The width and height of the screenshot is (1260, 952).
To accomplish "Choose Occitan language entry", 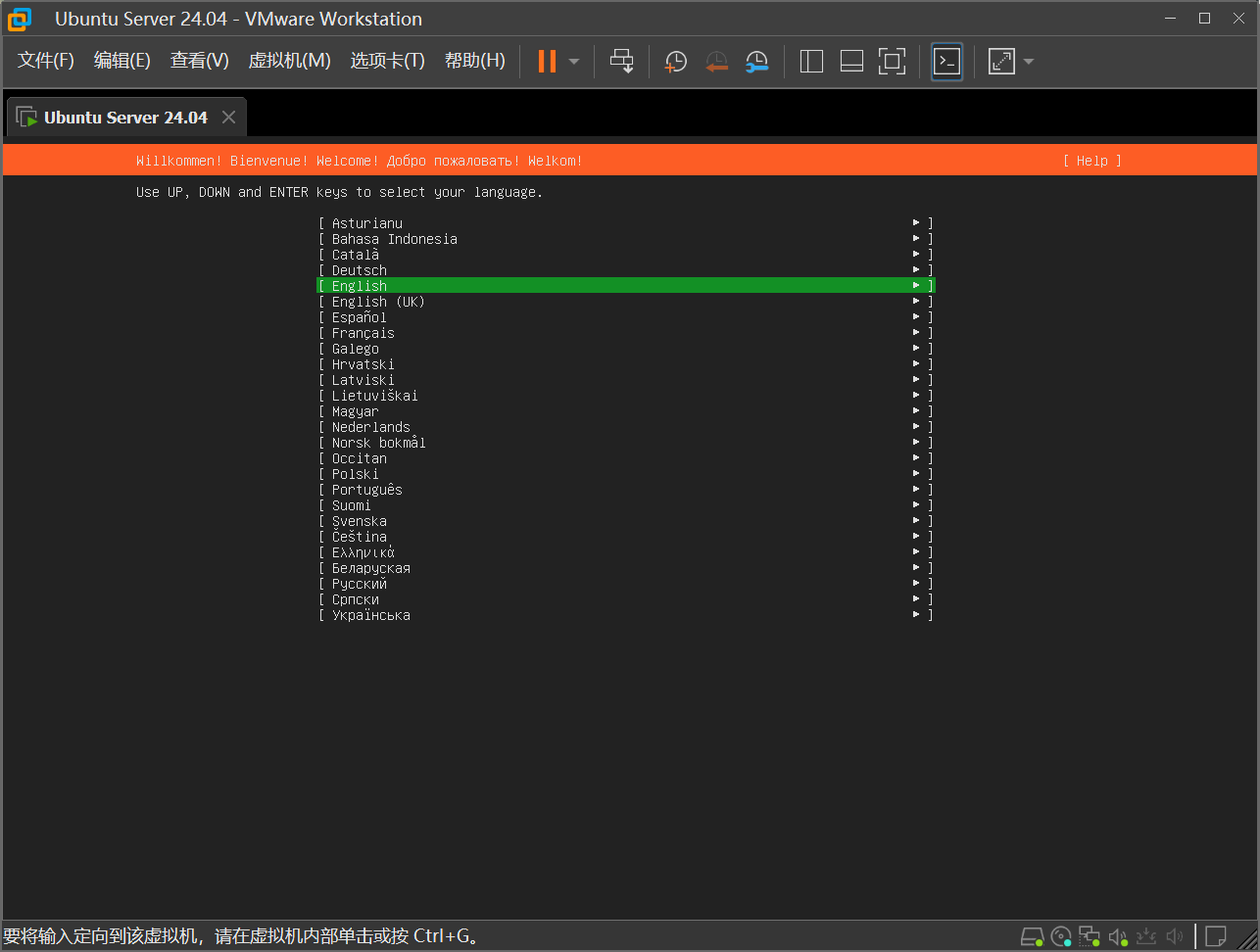I will [626, 458].
